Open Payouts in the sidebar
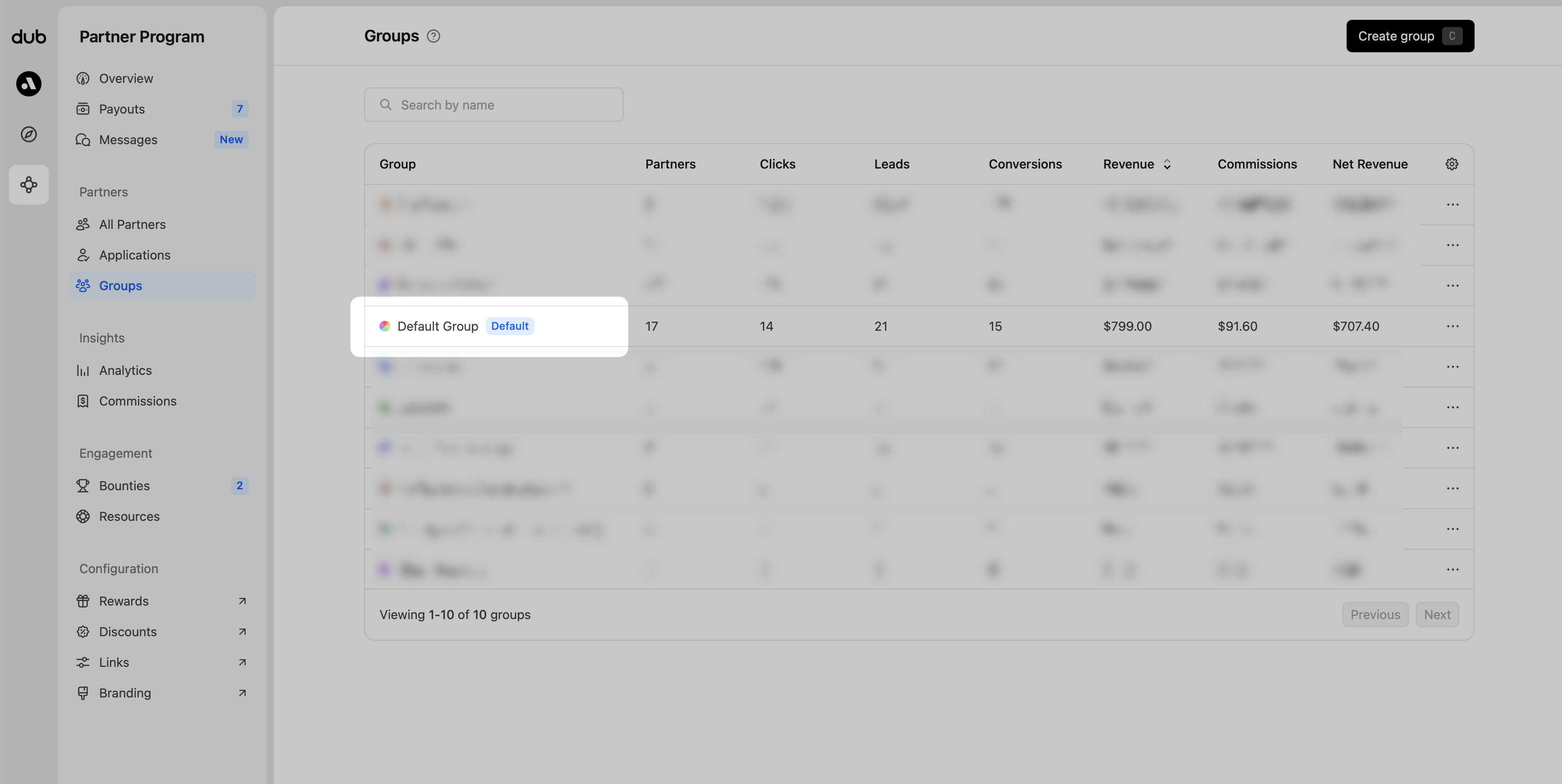1562x784 pixels. tap(122, 109)
